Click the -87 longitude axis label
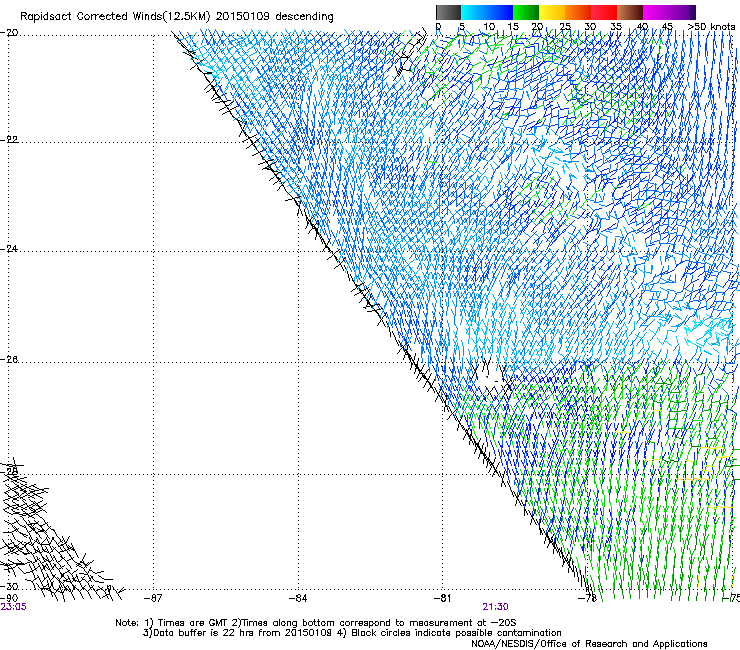The image size is (740, 650). pos(153,598)
